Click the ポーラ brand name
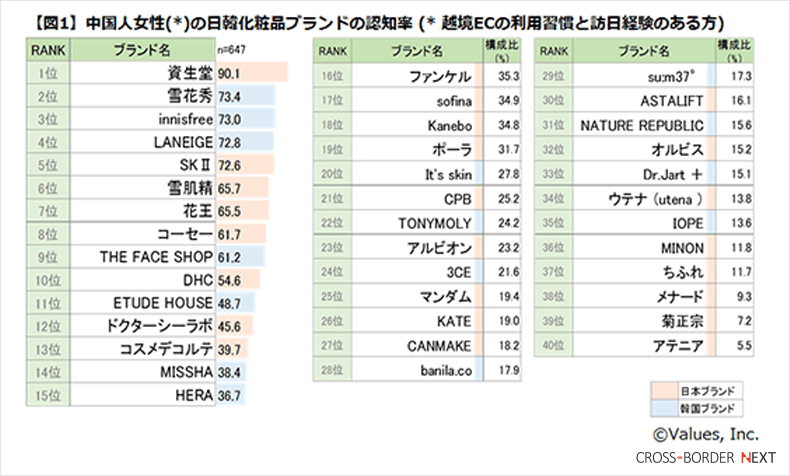This screenshot has width=790, height=476. tap(452, 150)
